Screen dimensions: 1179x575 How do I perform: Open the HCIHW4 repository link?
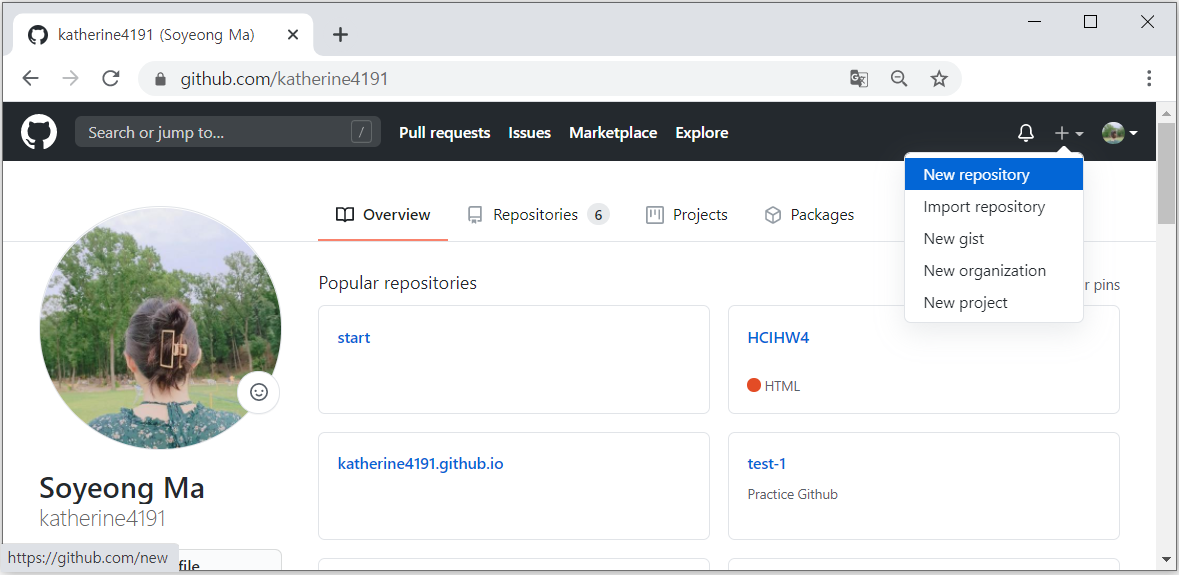coord(778,338)
